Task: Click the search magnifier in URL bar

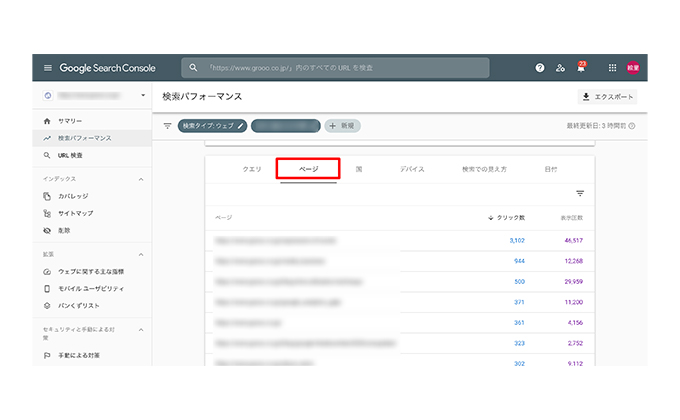Action: [x=193, y=68]
